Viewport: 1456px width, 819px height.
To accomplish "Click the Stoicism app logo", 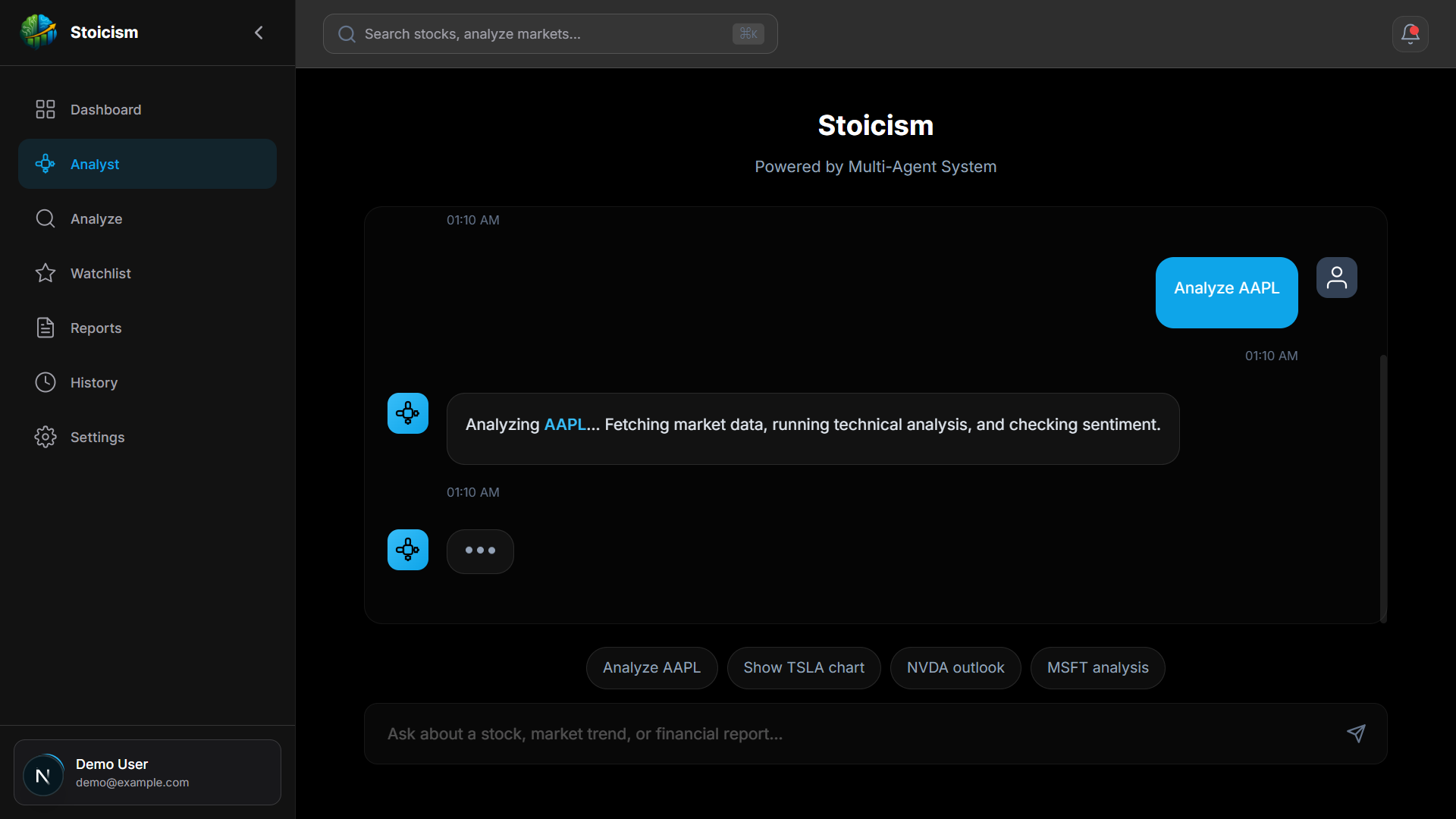I will pos(38,32).
